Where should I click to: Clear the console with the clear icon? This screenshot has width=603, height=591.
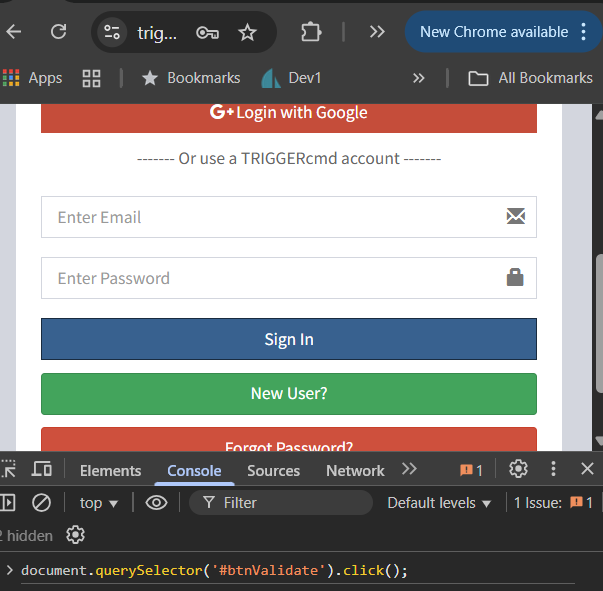(x=41, y=503)
